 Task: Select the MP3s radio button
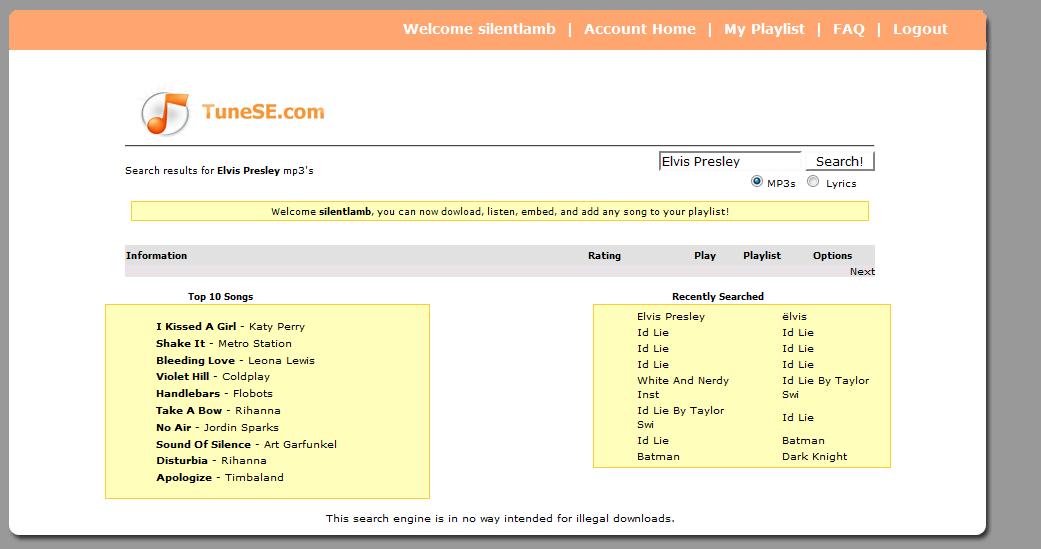point(756,181)
